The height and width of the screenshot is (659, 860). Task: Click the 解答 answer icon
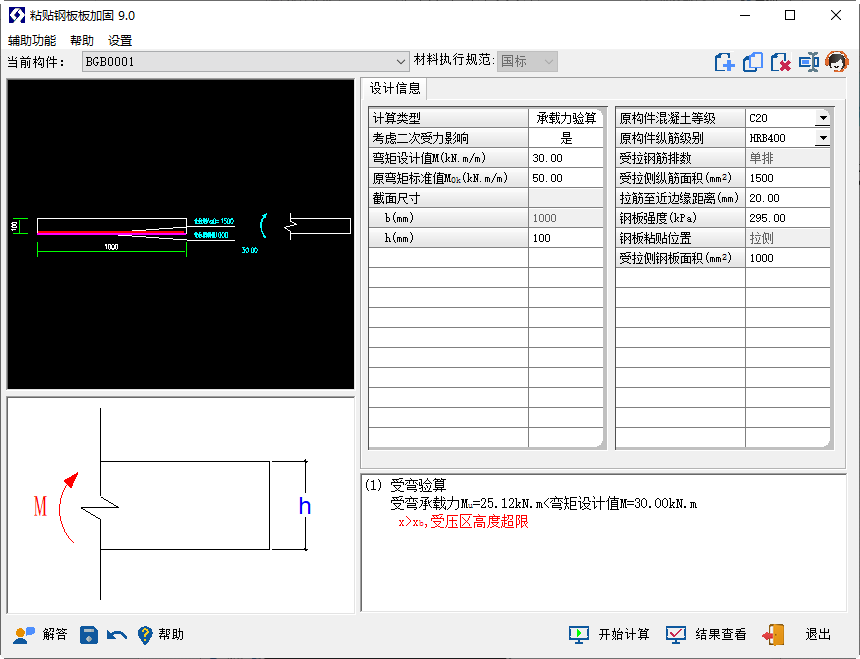click(41, 635)
